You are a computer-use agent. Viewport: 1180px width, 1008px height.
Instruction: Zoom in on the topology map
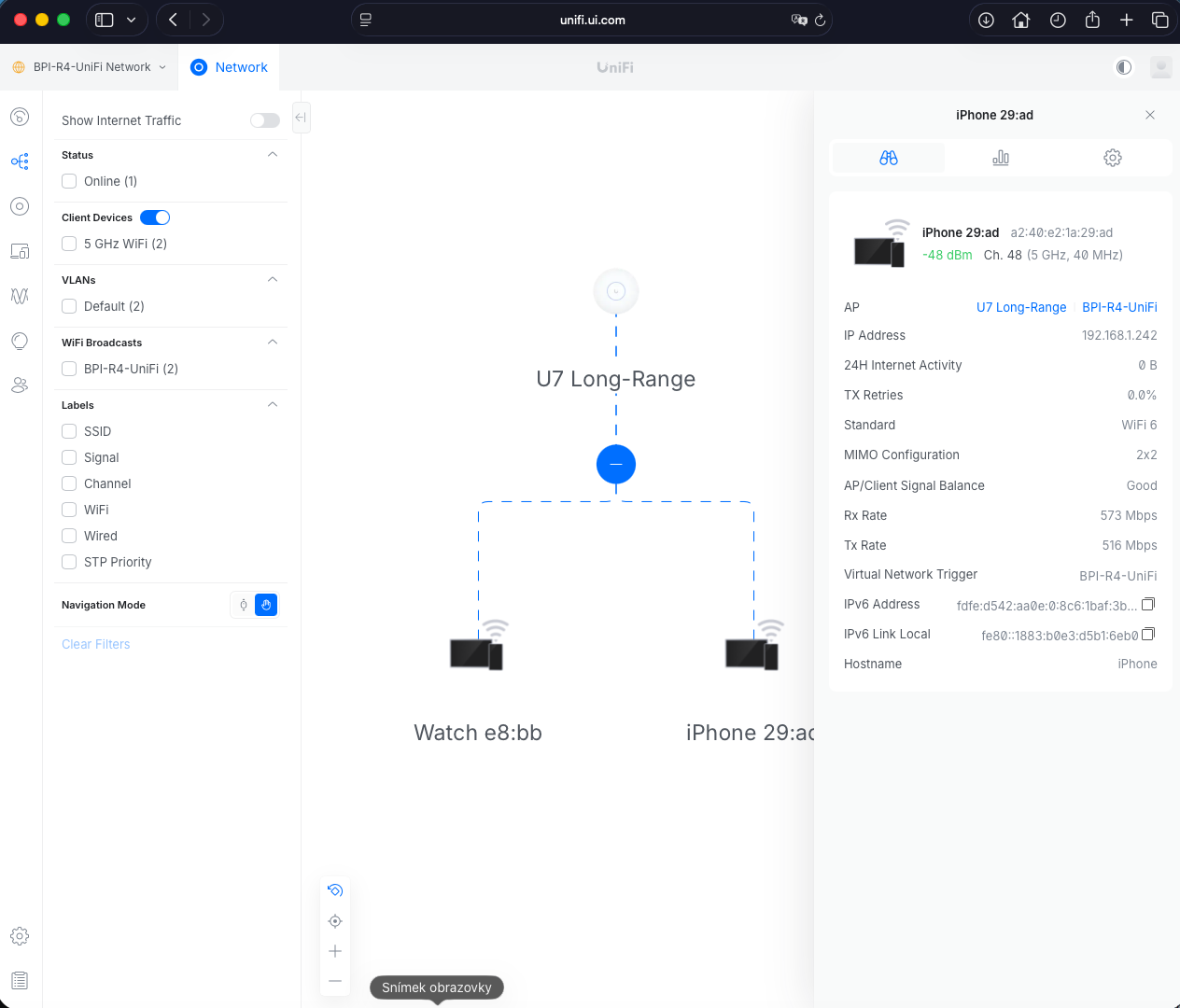click(335, 951)
